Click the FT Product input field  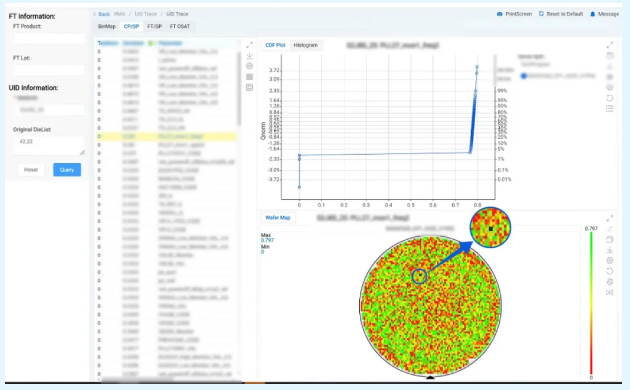[49, 39]
